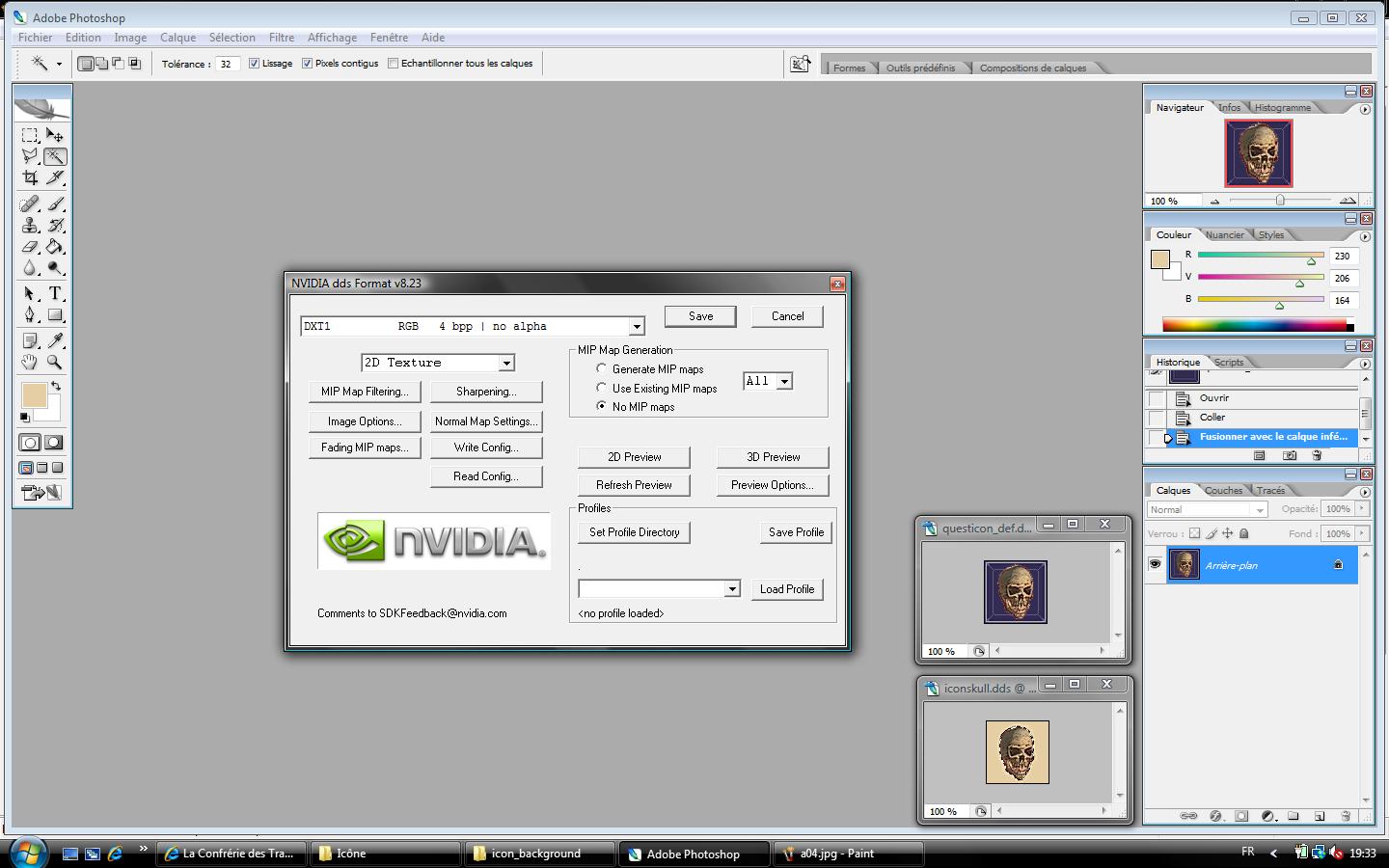1389x868 pixels.
Task: Switch to the Couches tab
Action: tap(1223, 490)
